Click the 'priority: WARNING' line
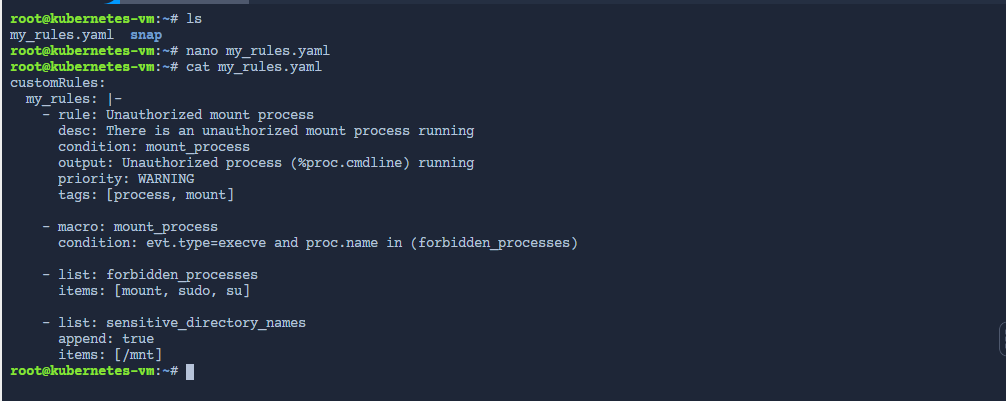 (126, 179)
